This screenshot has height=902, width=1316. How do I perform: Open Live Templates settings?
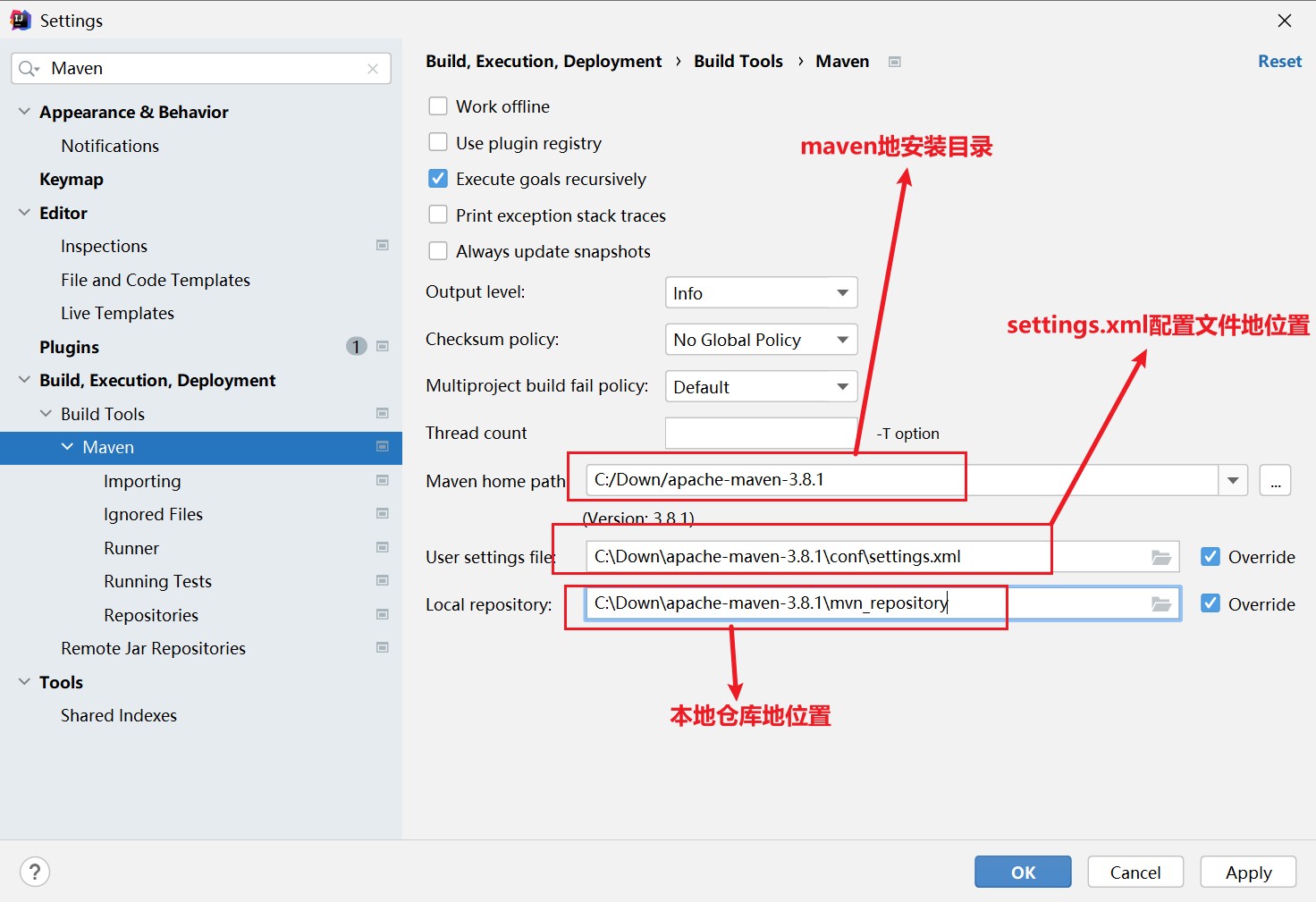coord(117,313)
